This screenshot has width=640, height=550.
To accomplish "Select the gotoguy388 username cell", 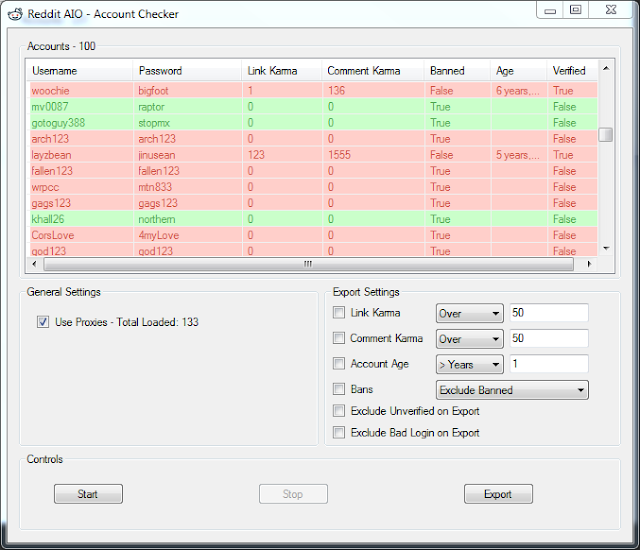I will coord(81,123).
